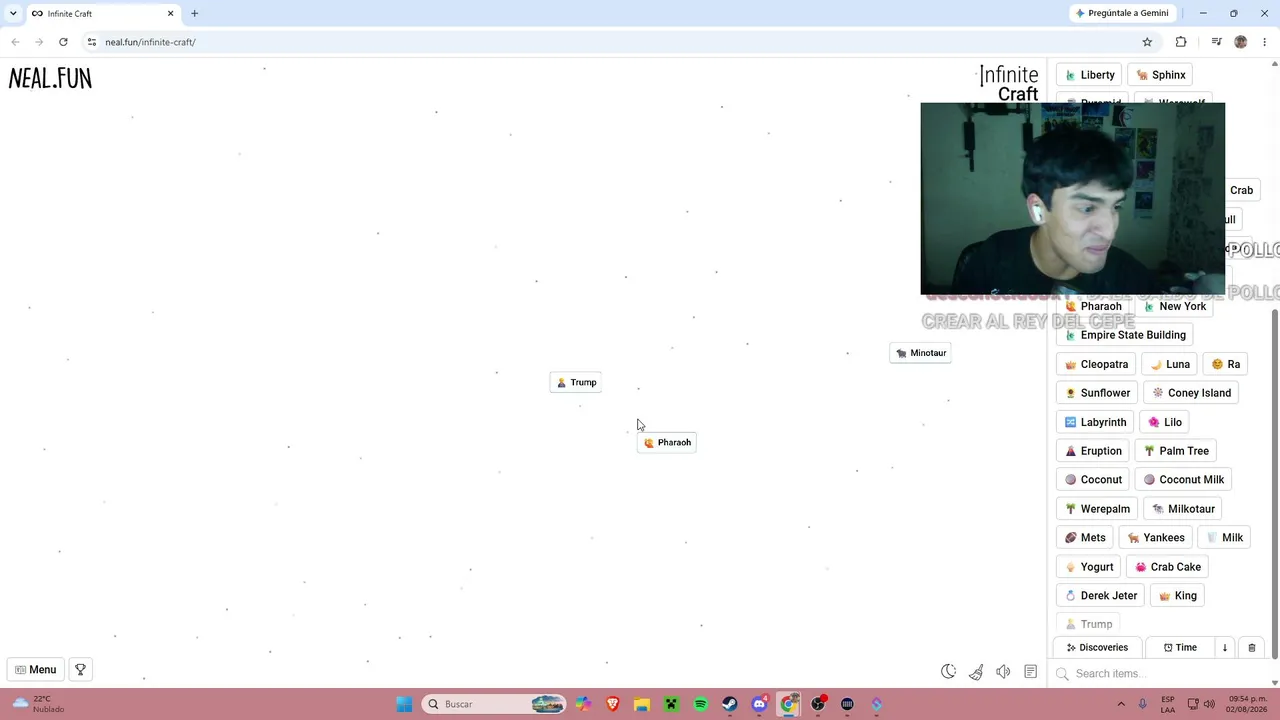Click the King item
Viewport: 1280px width, 720px height.
pos(1177,596)
